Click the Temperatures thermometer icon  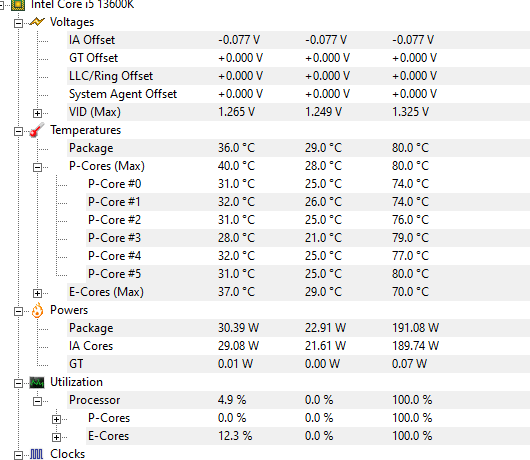[37, 130]
